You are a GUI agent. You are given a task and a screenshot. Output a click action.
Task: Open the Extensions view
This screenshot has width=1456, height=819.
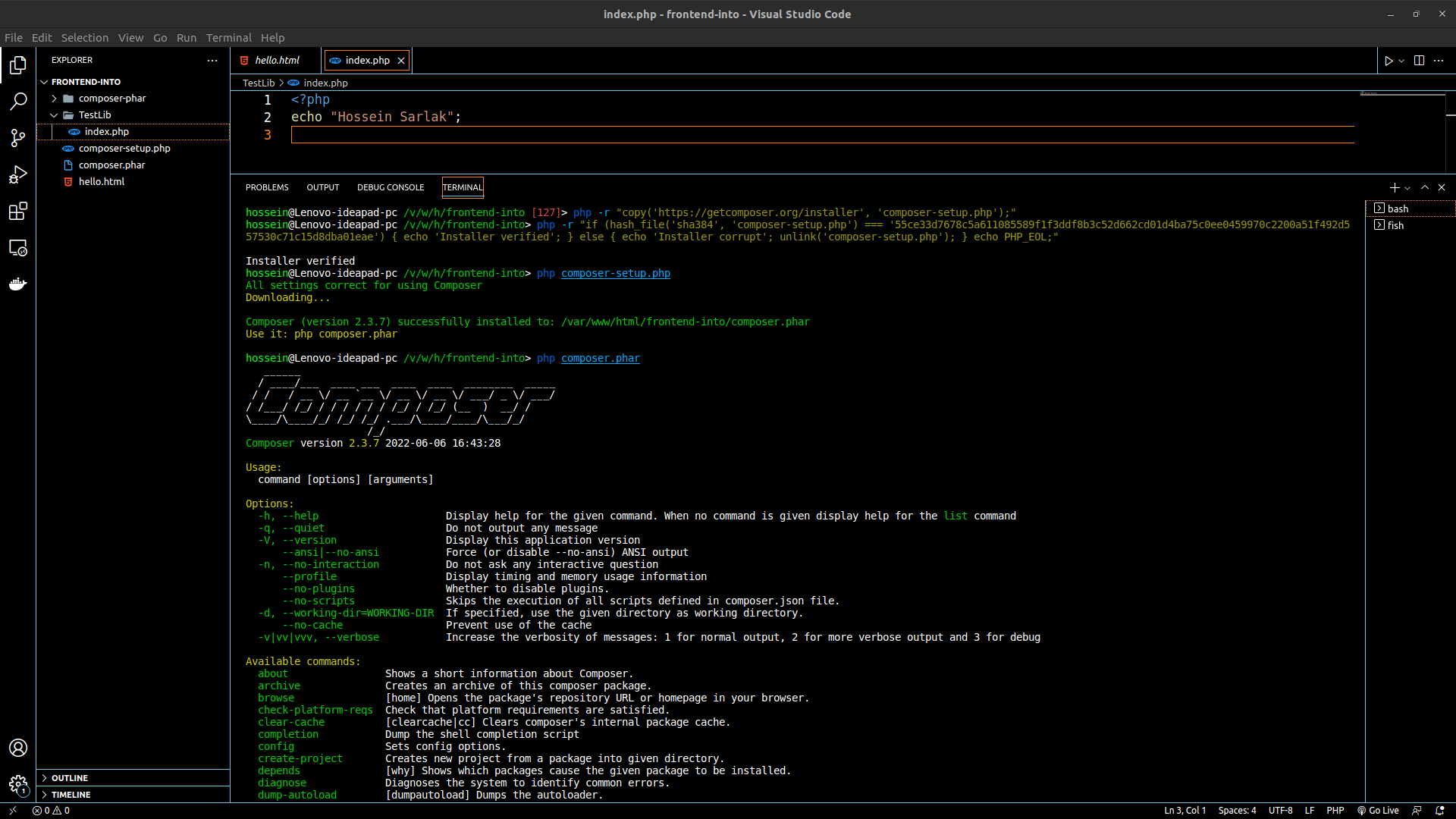[18, 211]
